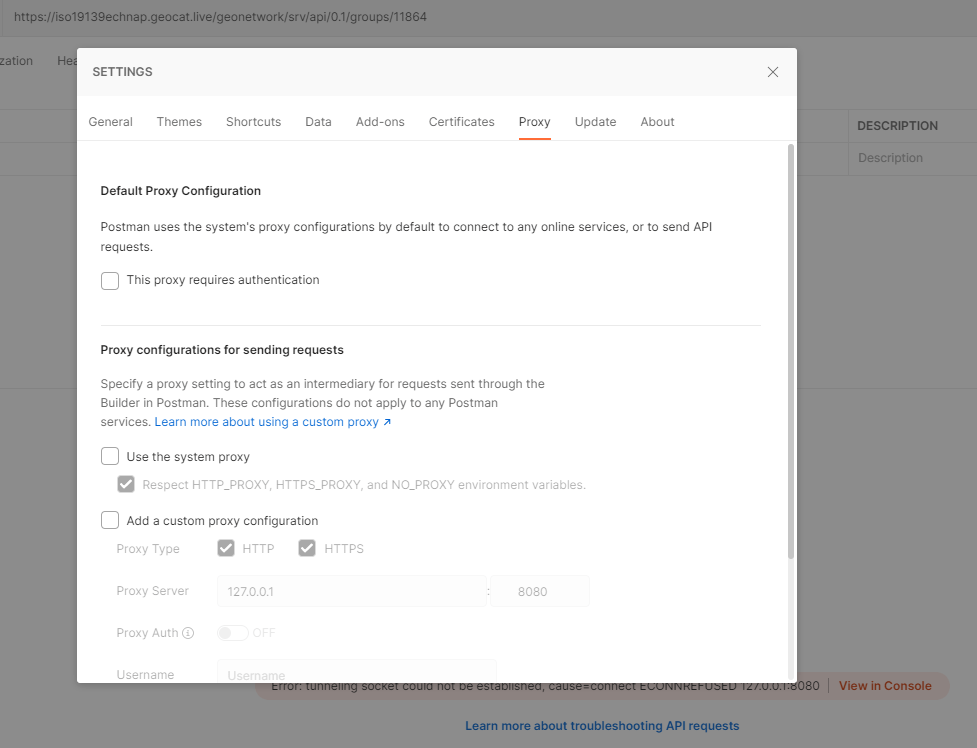Open the Add-ons settings tab

pyautogui.click(x=380, y=122)
